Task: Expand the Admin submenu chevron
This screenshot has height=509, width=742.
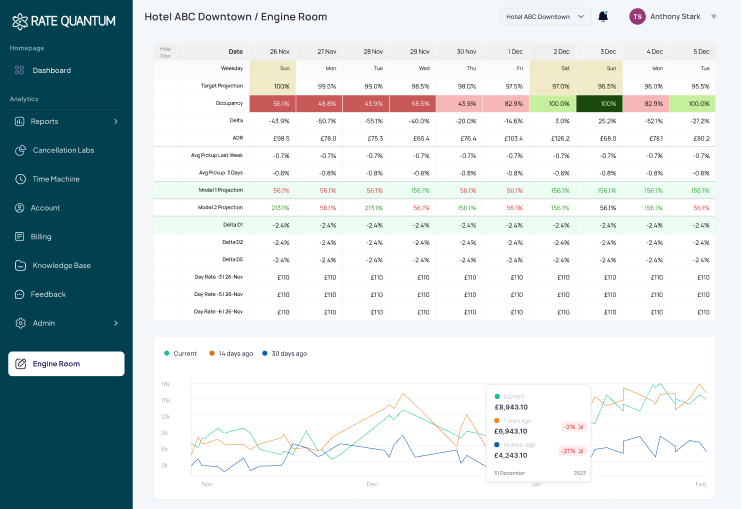Action: click(x=116, y=323)
